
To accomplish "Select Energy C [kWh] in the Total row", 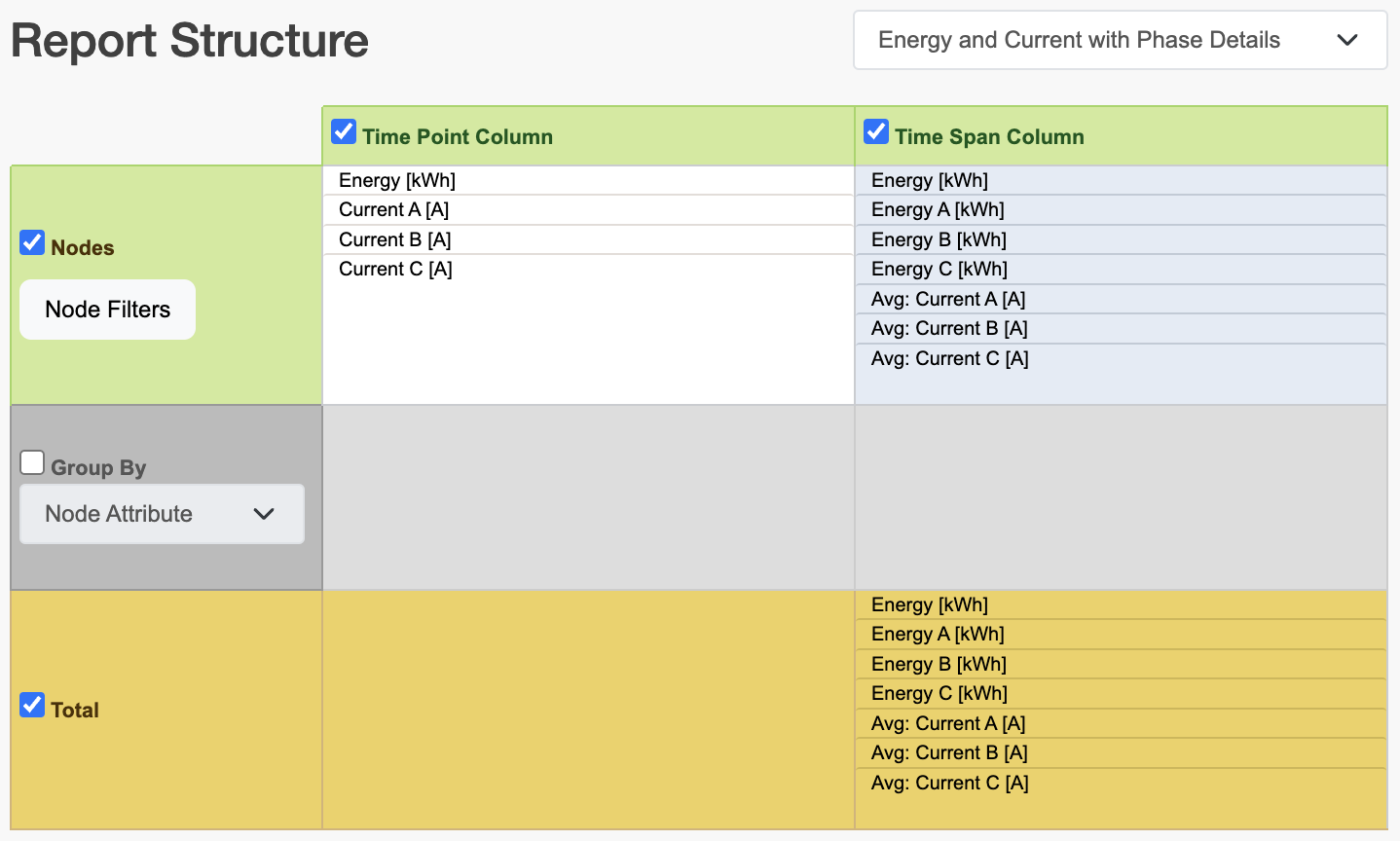I will [939, 693].
